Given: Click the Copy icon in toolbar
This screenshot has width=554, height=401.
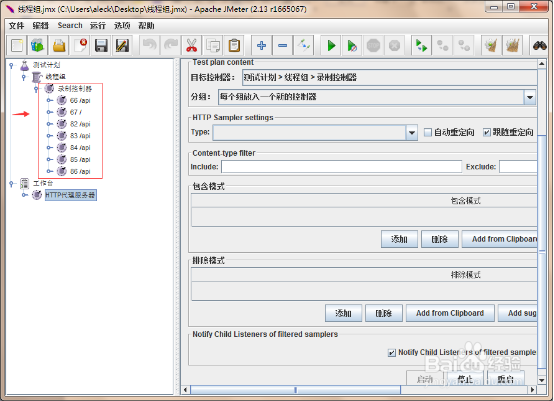Looking at the screenshot, I should (213, 46).
